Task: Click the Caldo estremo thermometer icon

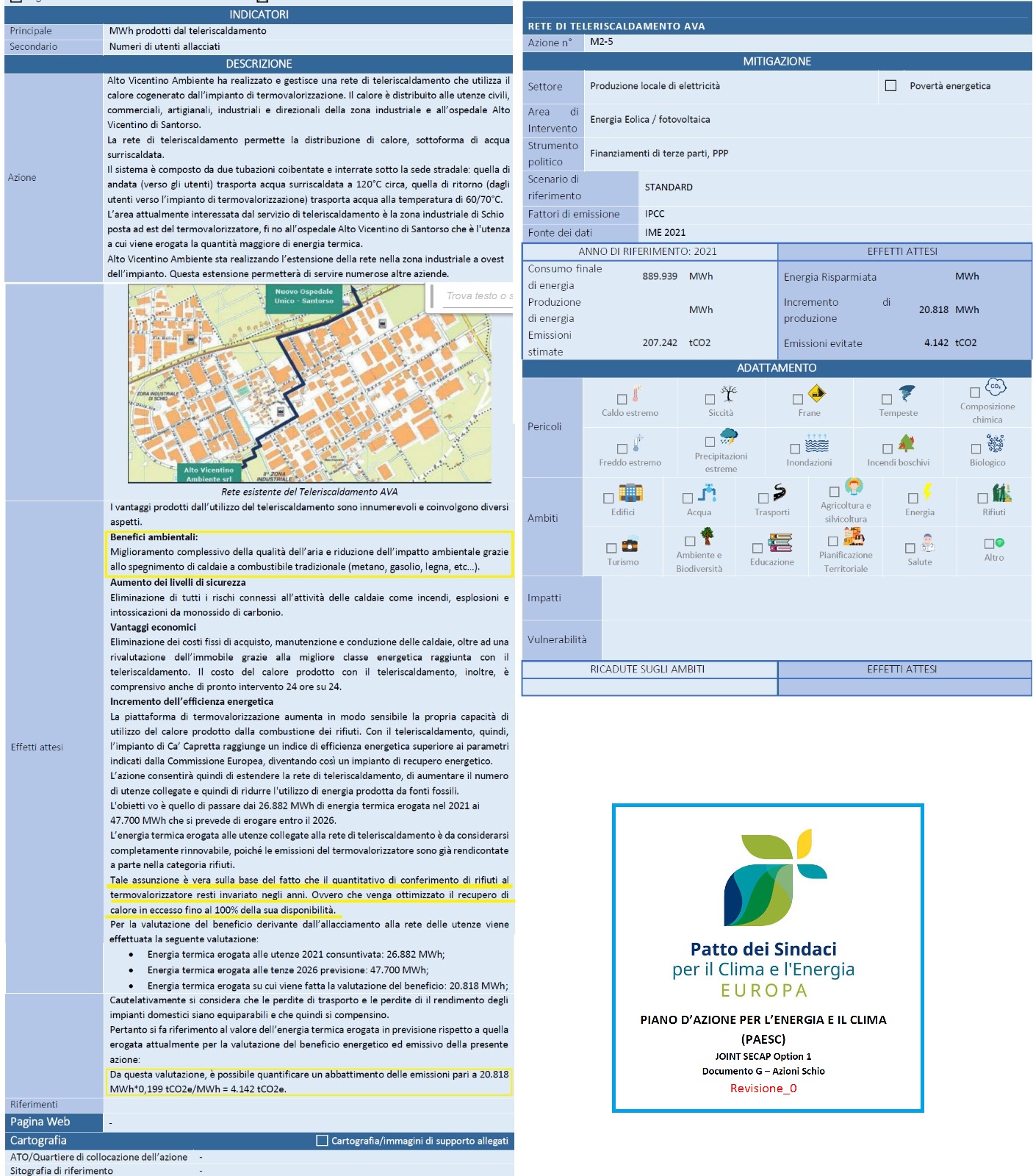Action: point(636,393)
